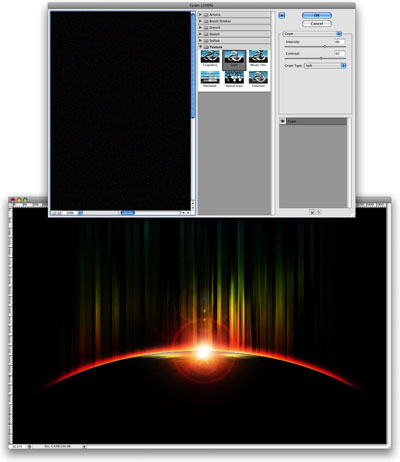This screenshot has width=400, height=462.
Task: Click the preview scroll down arrow
Action: (193, 208)
